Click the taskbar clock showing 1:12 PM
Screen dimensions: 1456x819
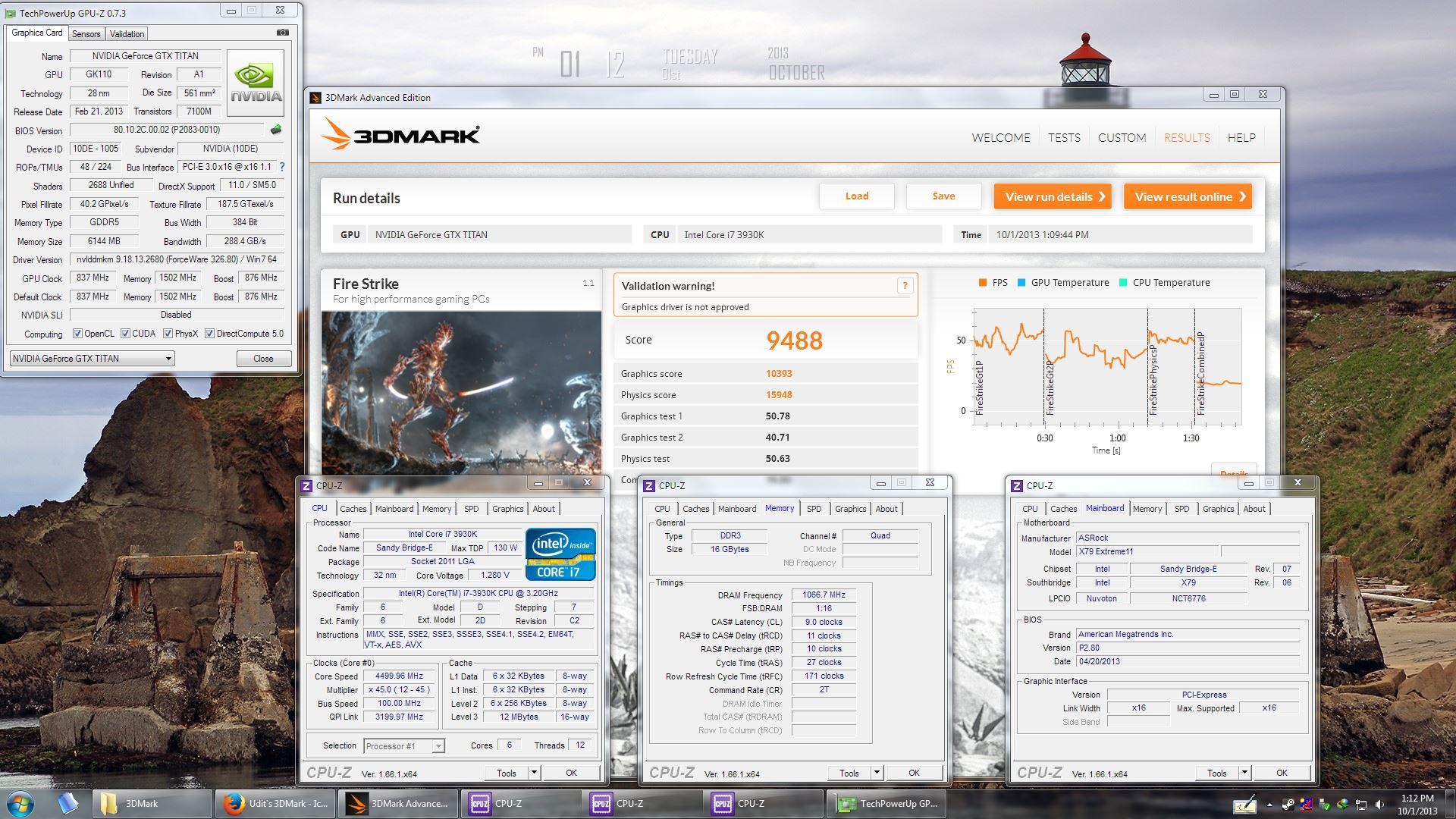1417,805
